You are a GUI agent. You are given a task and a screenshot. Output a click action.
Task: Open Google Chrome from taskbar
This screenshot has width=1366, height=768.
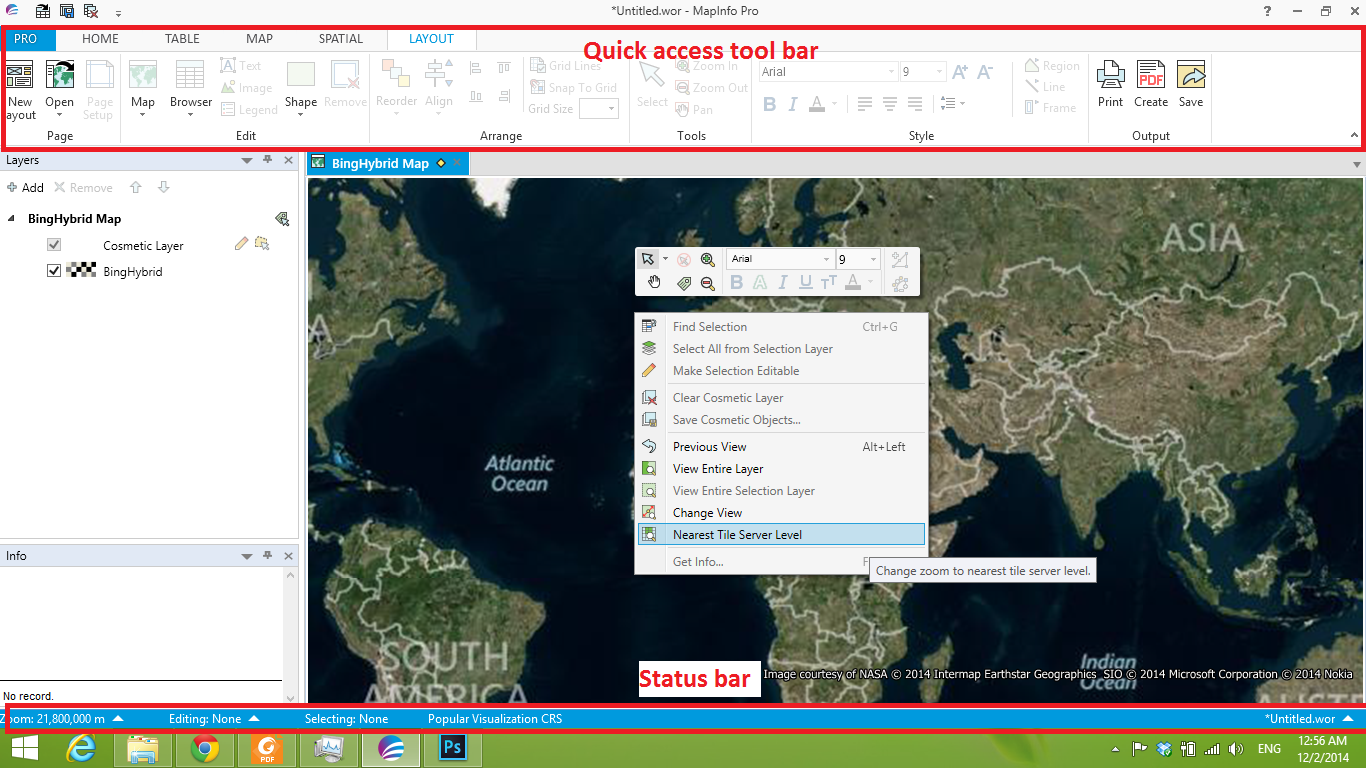[x=205, y=748]
